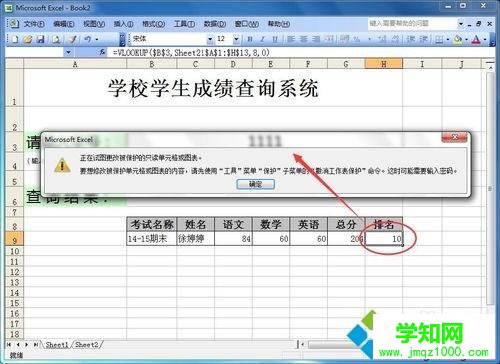Click the fx Insert Function icon
The width and height of the screenshot is (500, 364).
(x=102, y=52)
